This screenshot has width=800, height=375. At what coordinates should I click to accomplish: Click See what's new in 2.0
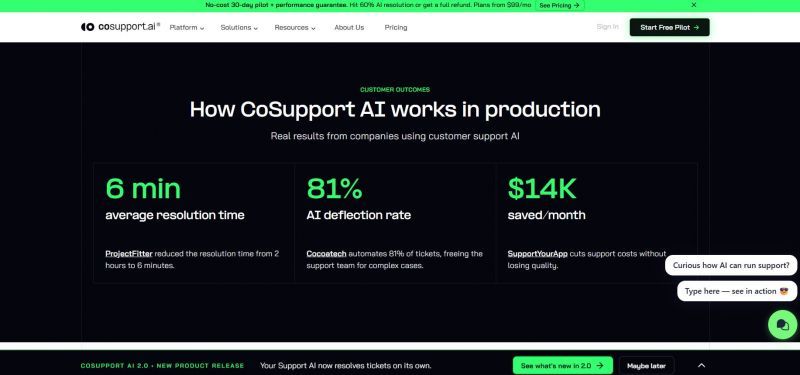click(x=562, y=365)
